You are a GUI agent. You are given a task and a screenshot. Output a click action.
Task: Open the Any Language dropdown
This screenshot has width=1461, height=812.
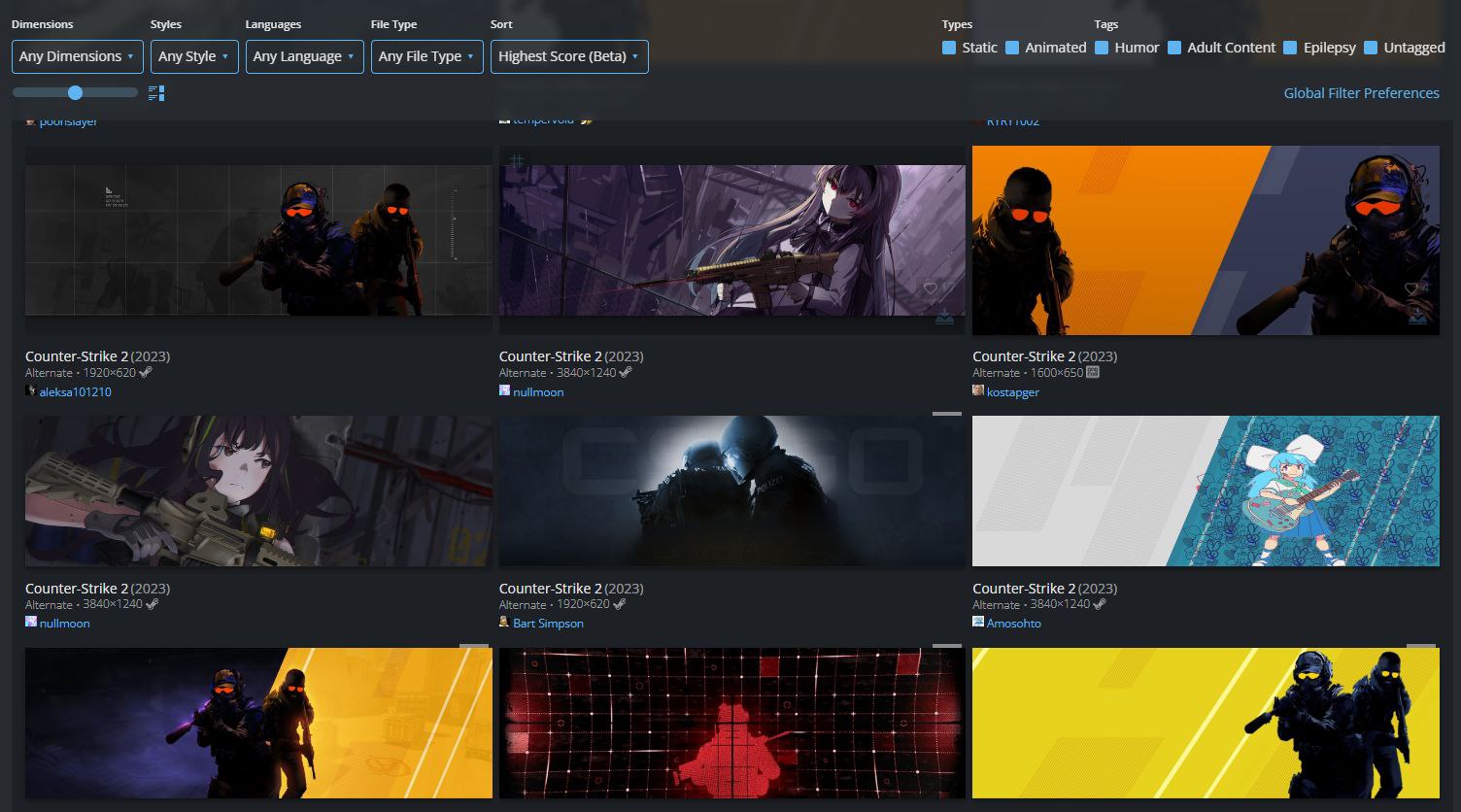(x=305, y=56)
